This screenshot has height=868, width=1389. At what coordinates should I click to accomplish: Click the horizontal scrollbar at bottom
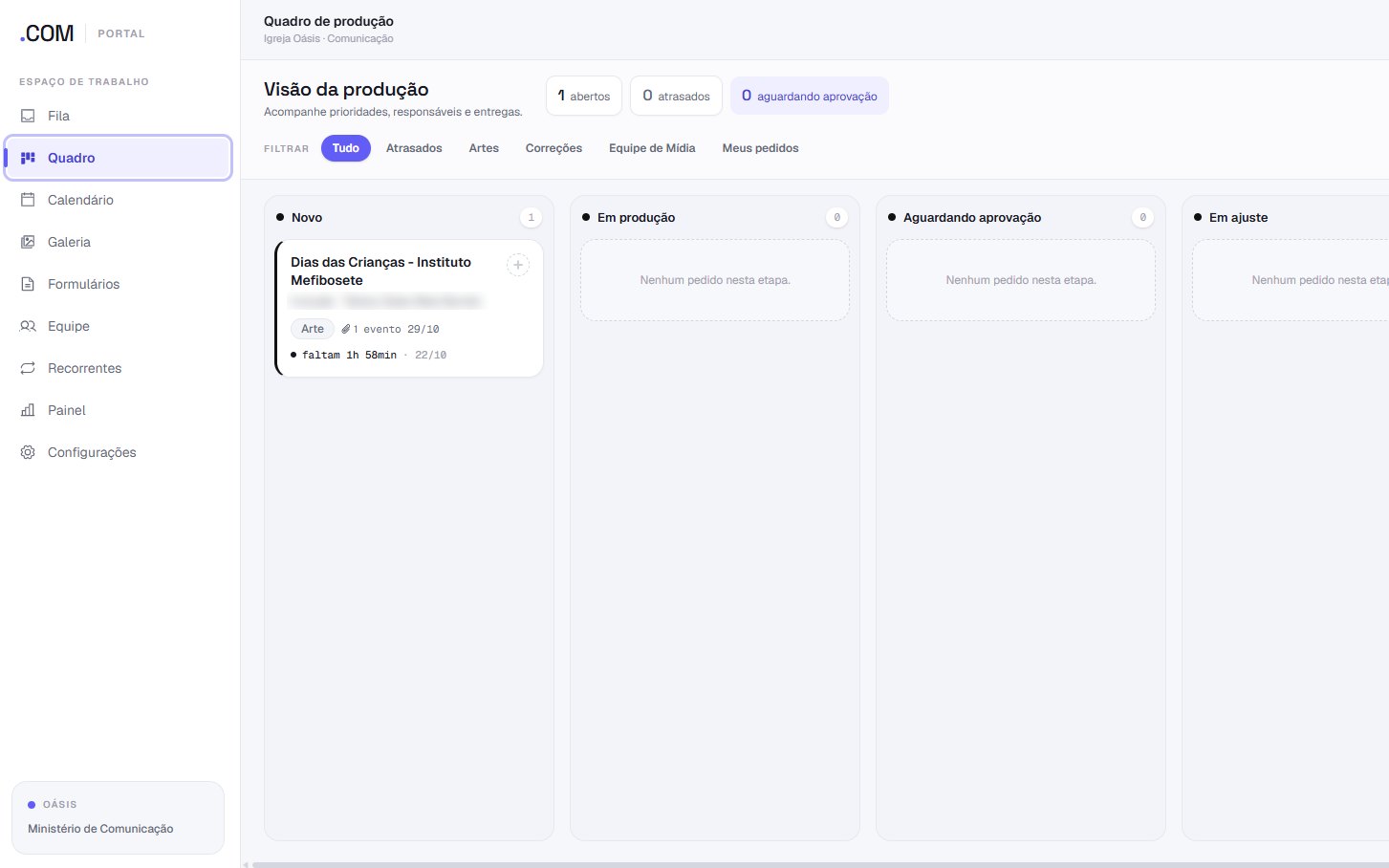pyautogui.click(x=820, y=864)
